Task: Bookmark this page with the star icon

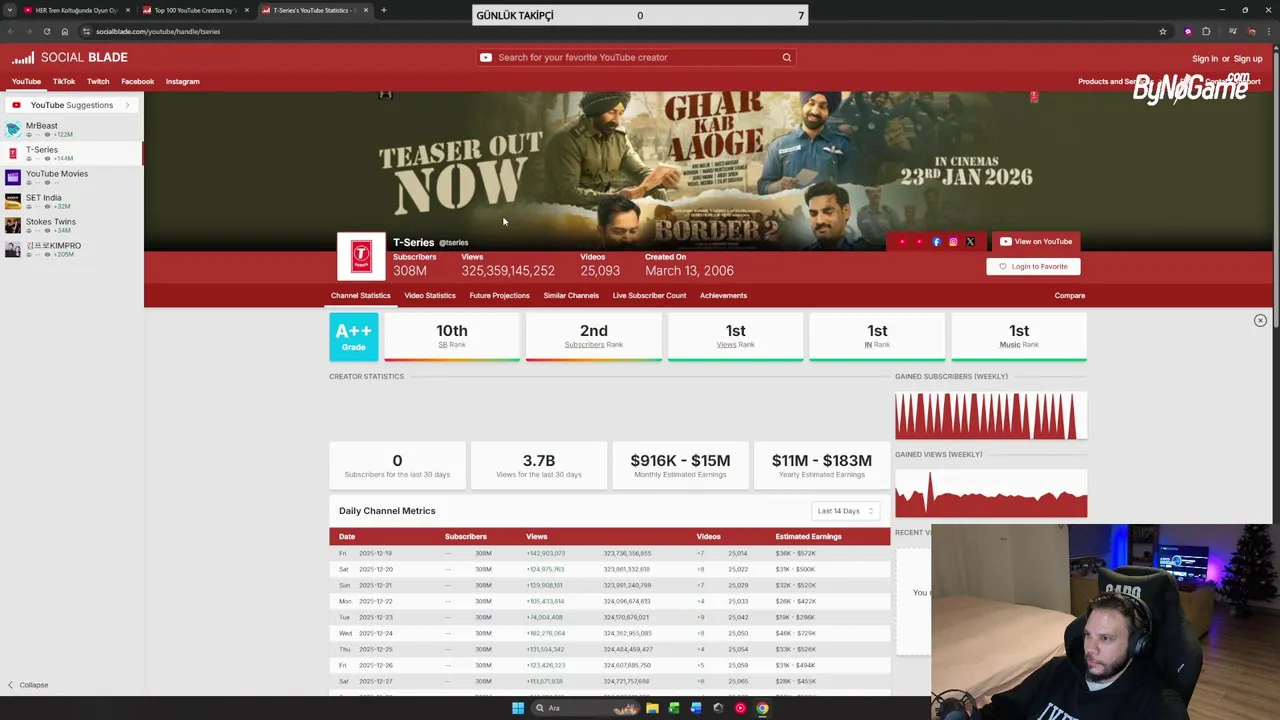Action: click(1163, 31)
